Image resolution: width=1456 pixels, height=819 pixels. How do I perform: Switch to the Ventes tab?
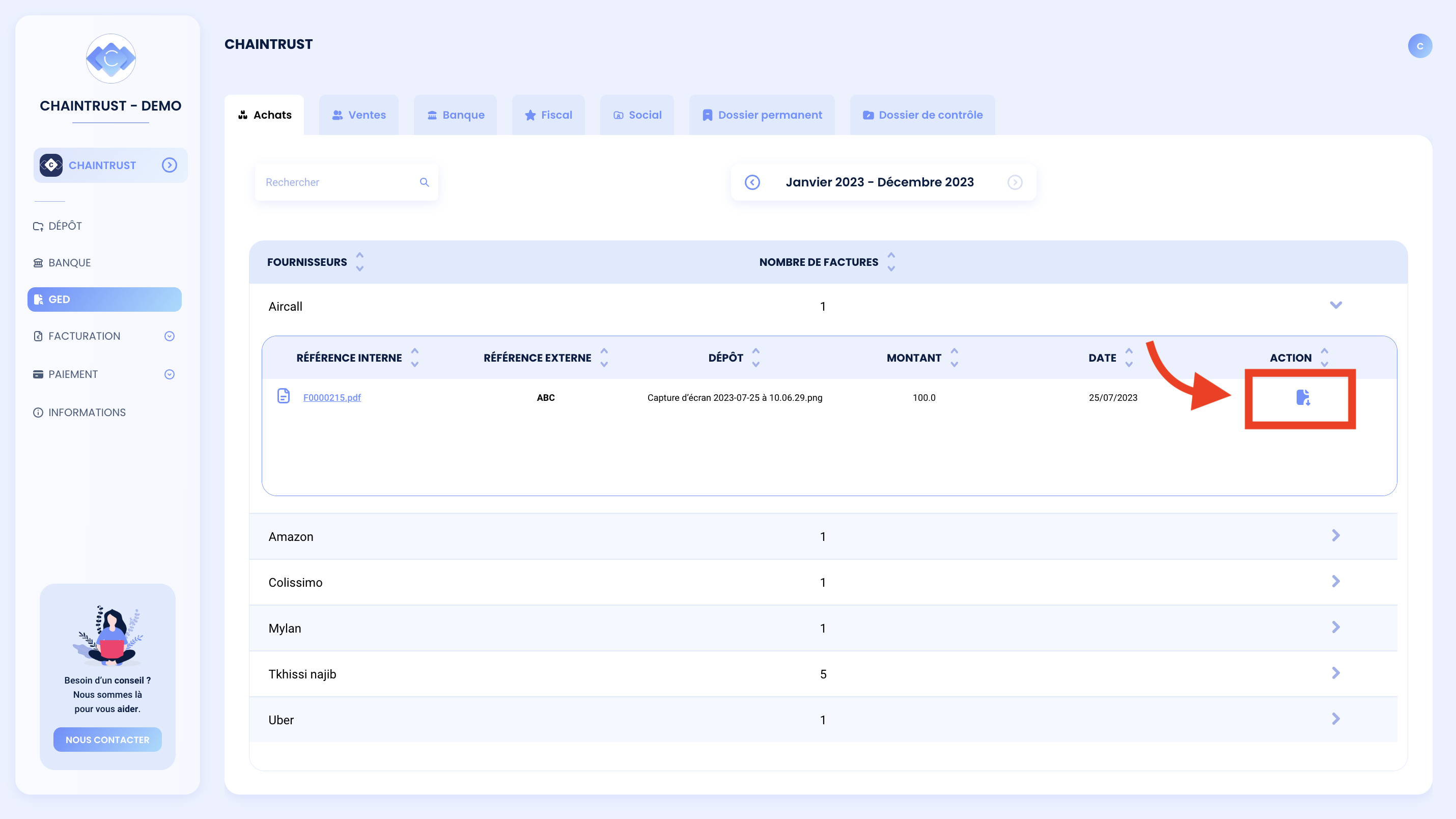[x=359, y=115]
